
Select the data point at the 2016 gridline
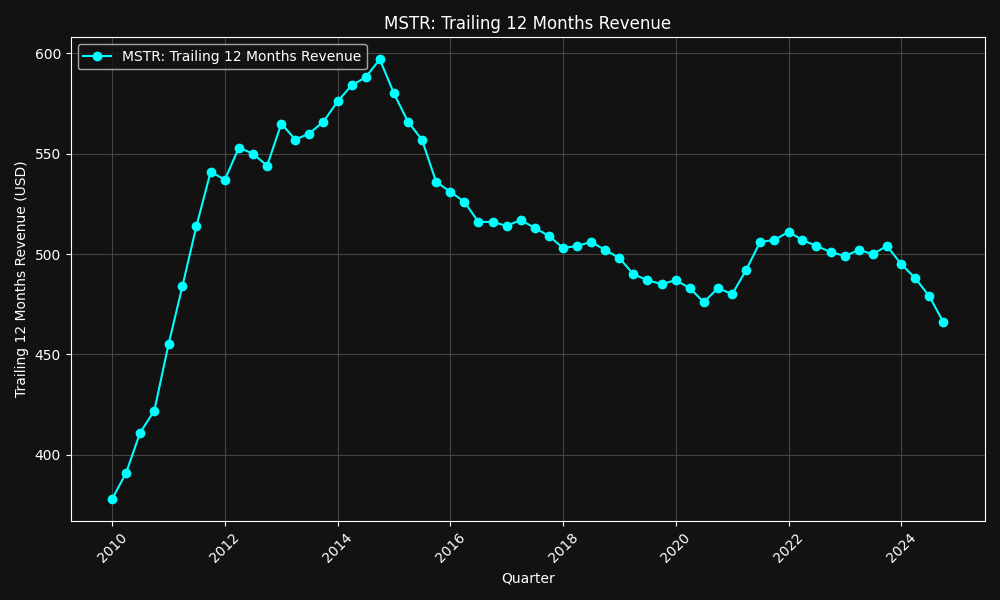pyautogui.click(x=450, y=193)
